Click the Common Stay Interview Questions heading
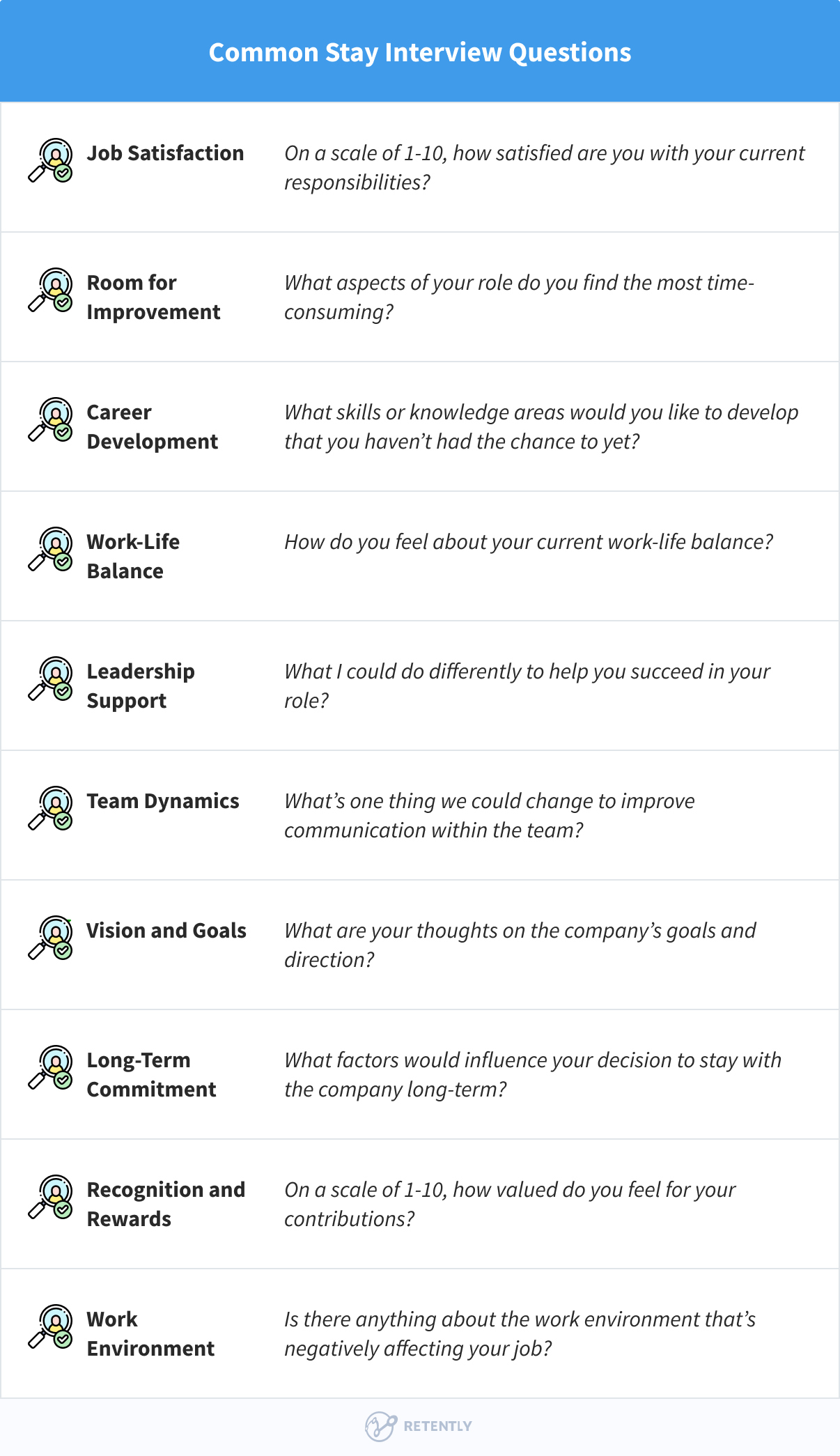Image resolution: width=840 pixels, height=1456 pixels. [420, 53]
